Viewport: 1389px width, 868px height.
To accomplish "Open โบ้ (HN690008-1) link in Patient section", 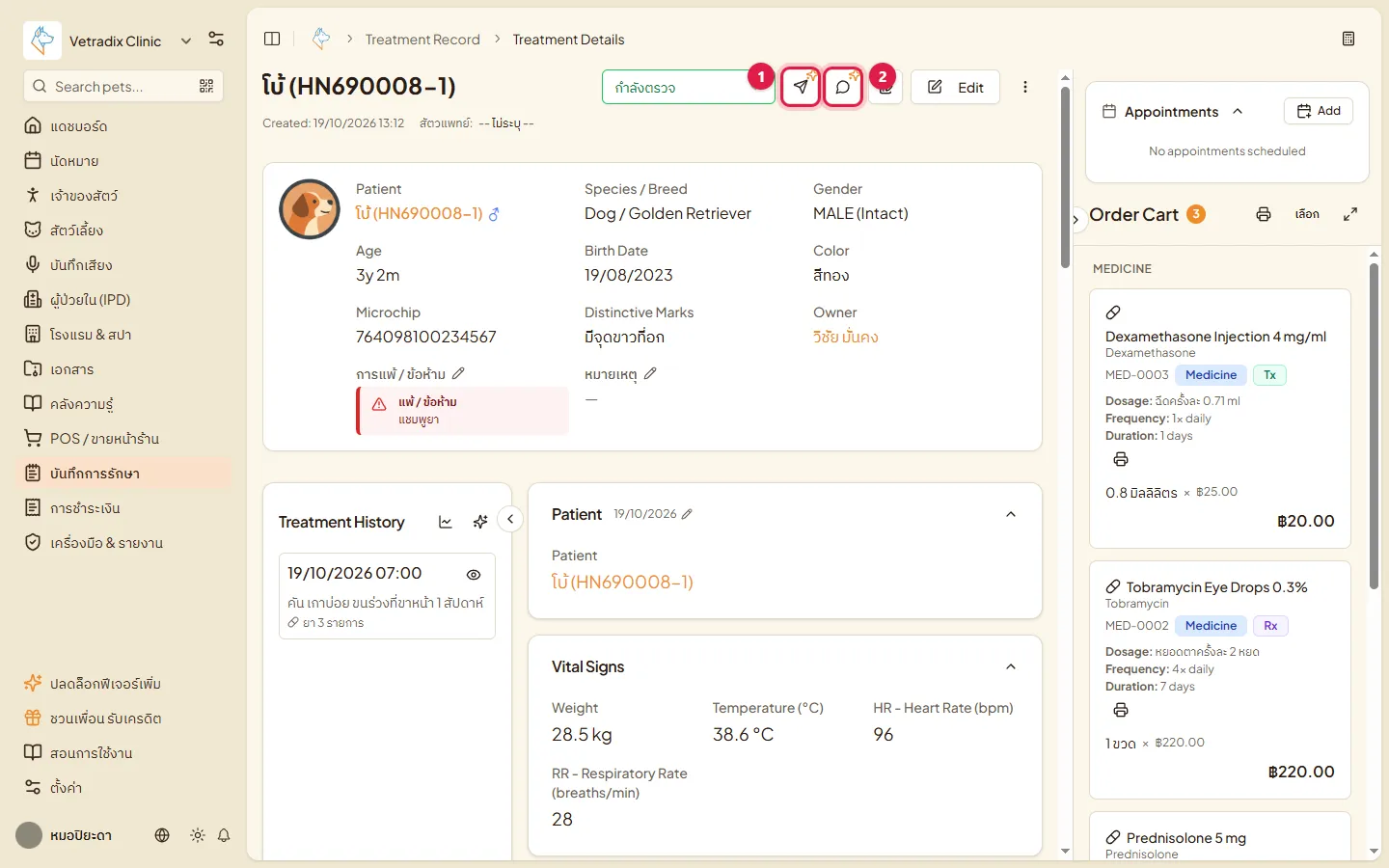I will [622, 582].
